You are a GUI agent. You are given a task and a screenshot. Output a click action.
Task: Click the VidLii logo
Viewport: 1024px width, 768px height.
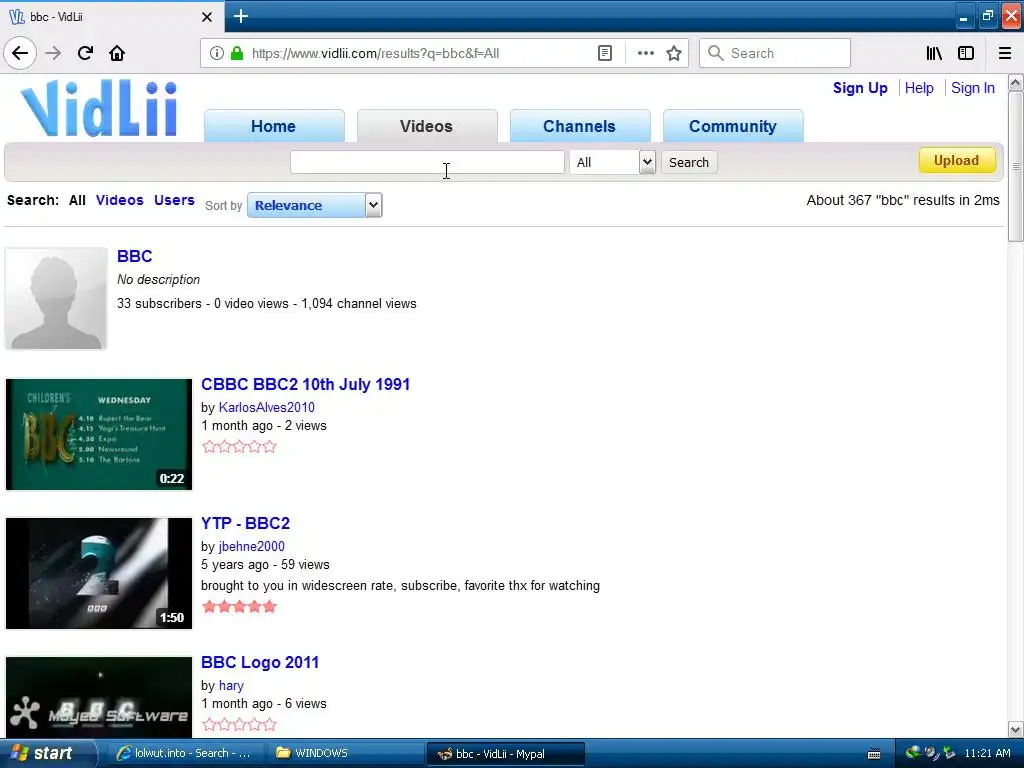[99, 108]
